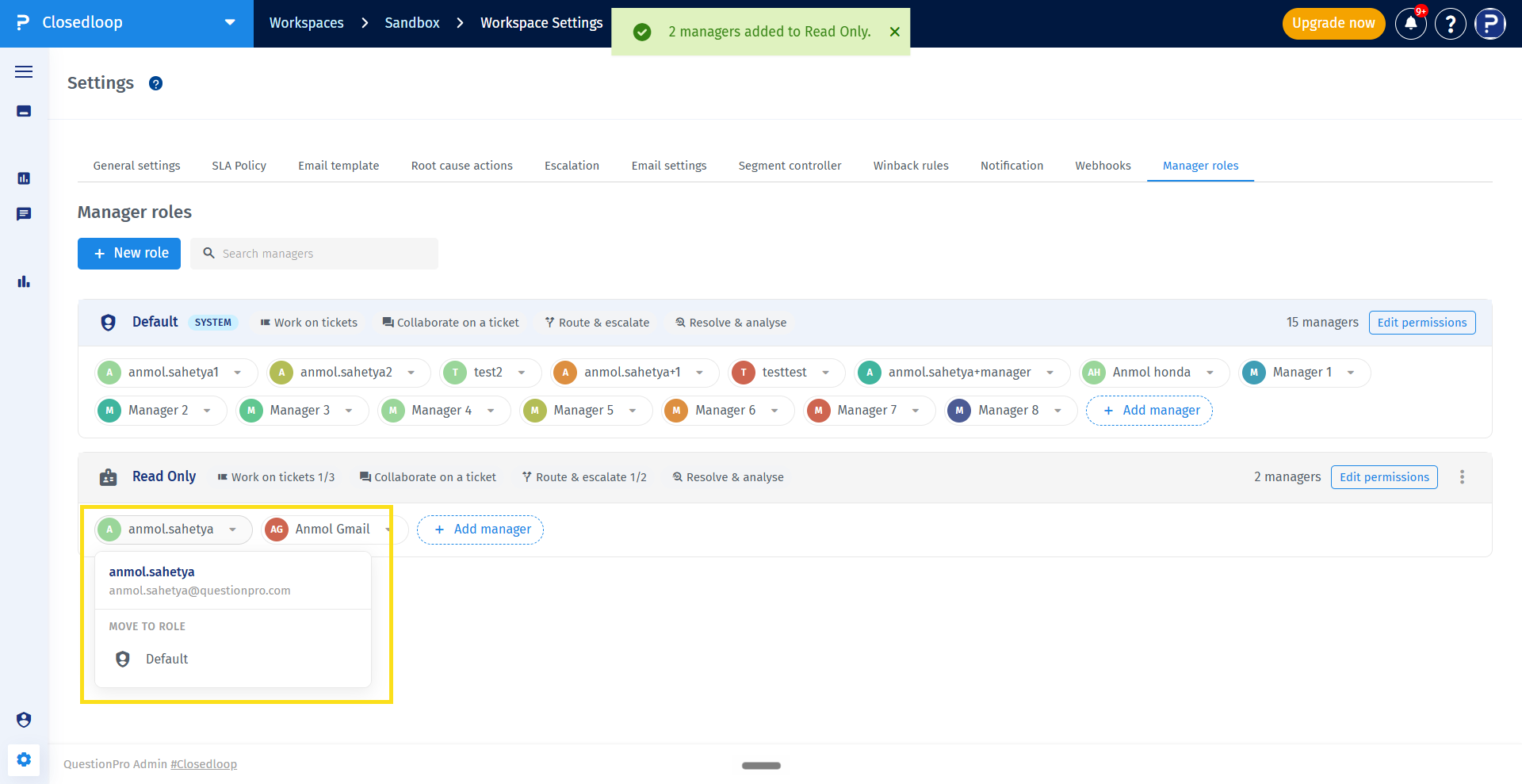Open the hamburger menu in the sidebar

24,72
